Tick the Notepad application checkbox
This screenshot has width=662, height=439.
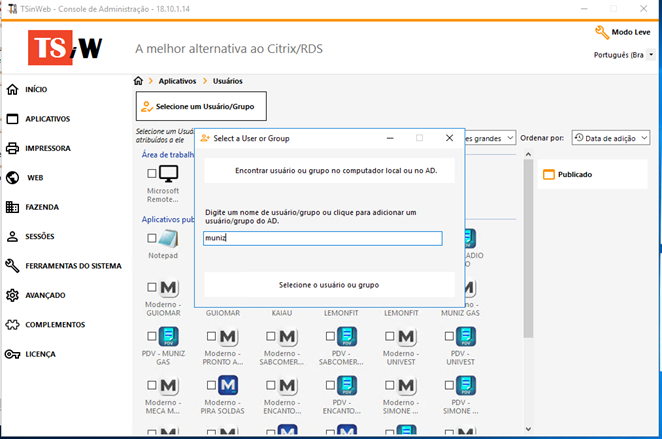coord(152,238)
